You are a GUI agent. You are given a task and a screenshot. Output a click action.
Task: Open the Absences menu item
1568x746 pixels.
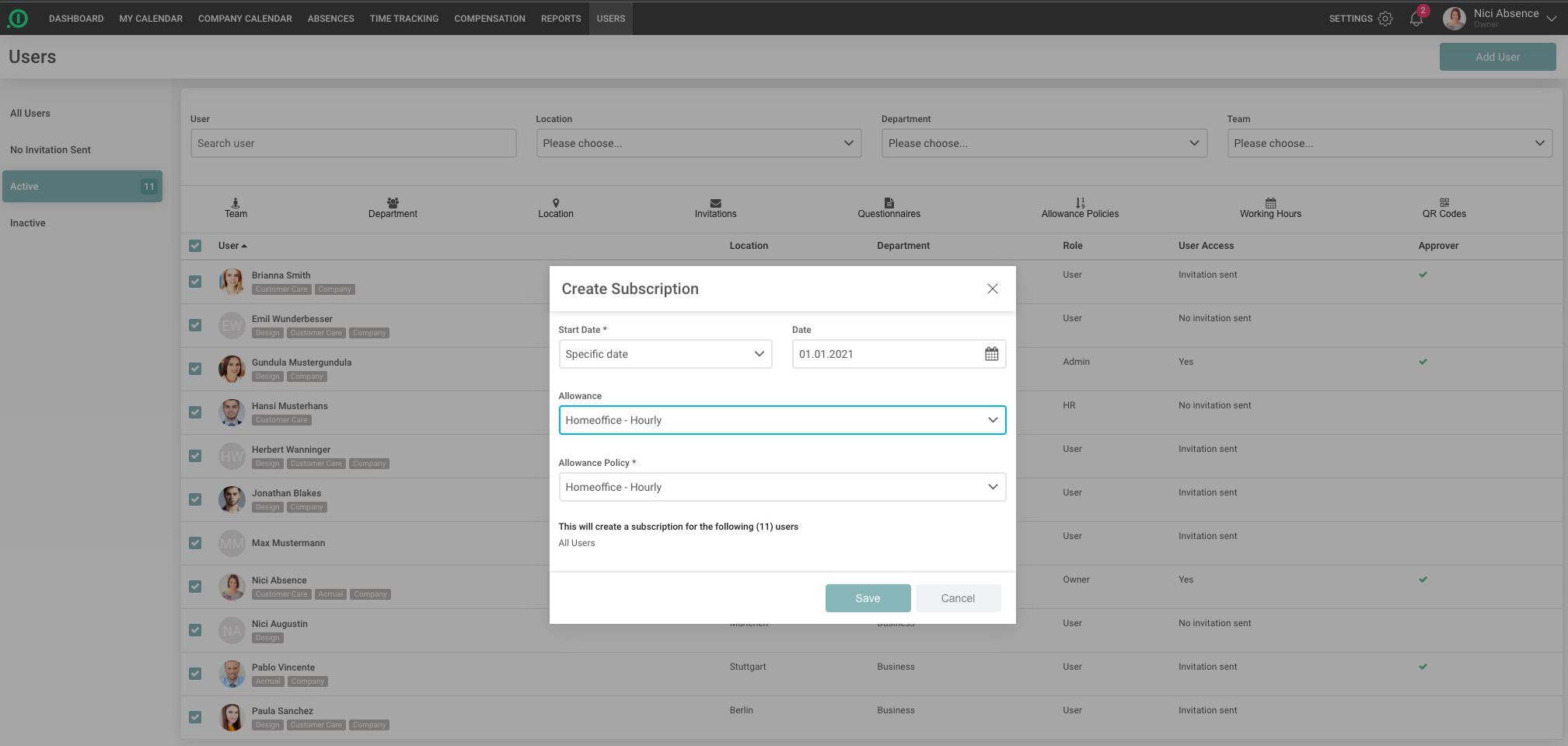pyautogui.click(x=330, y=19)
